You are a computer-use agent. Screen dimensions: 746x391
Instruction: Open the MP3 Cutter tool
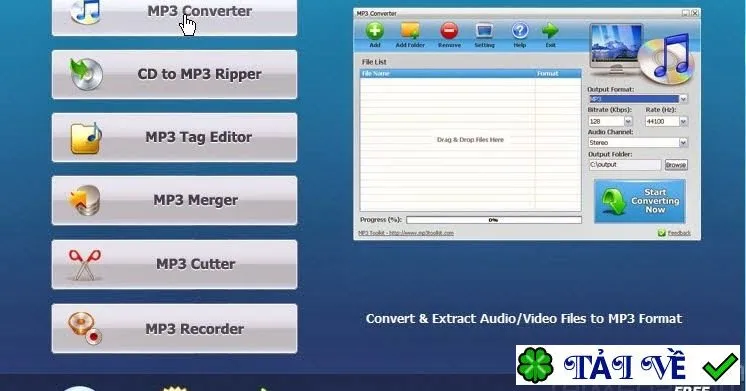coord(174,264)
